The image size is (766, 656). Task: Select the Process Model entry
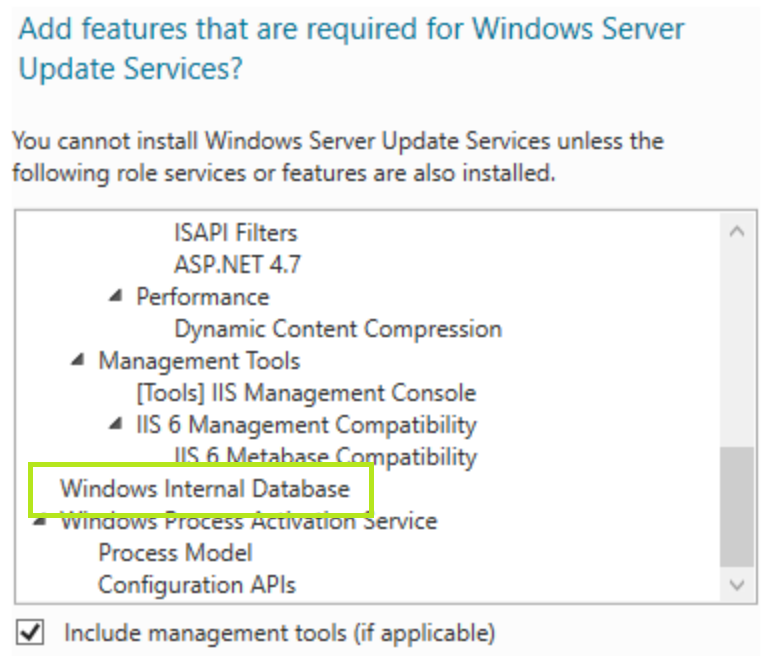click(x=175, y=553)
